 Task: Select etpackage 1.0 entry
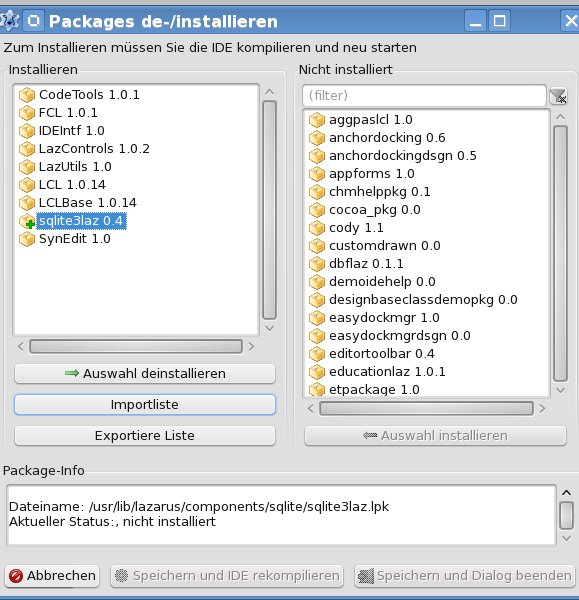[374, 390]
